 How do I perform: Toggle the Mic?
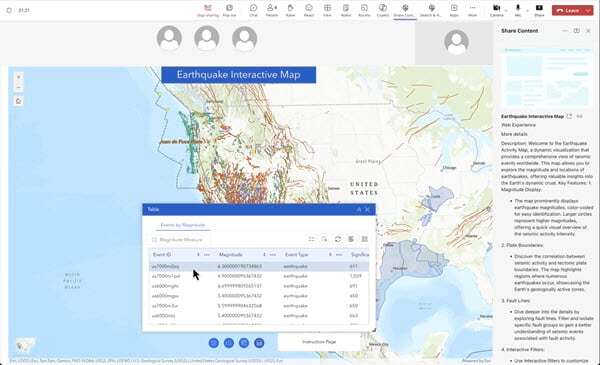coord(518,10)
